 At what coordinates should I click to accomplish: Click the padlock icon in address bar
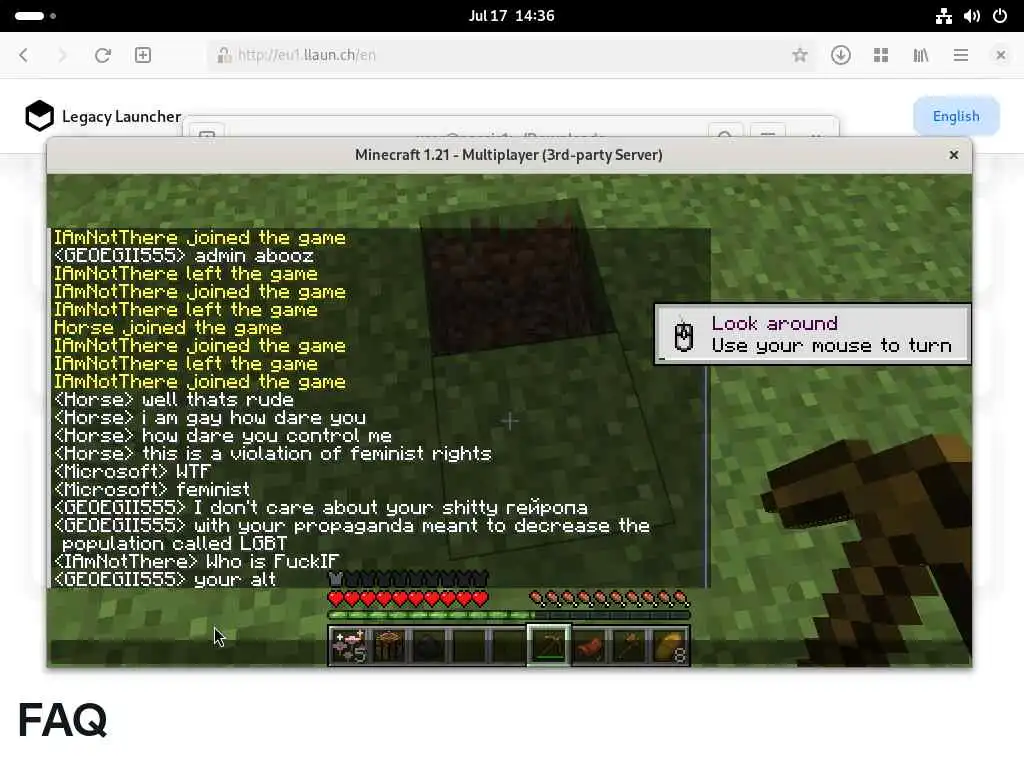click(224, 55)
